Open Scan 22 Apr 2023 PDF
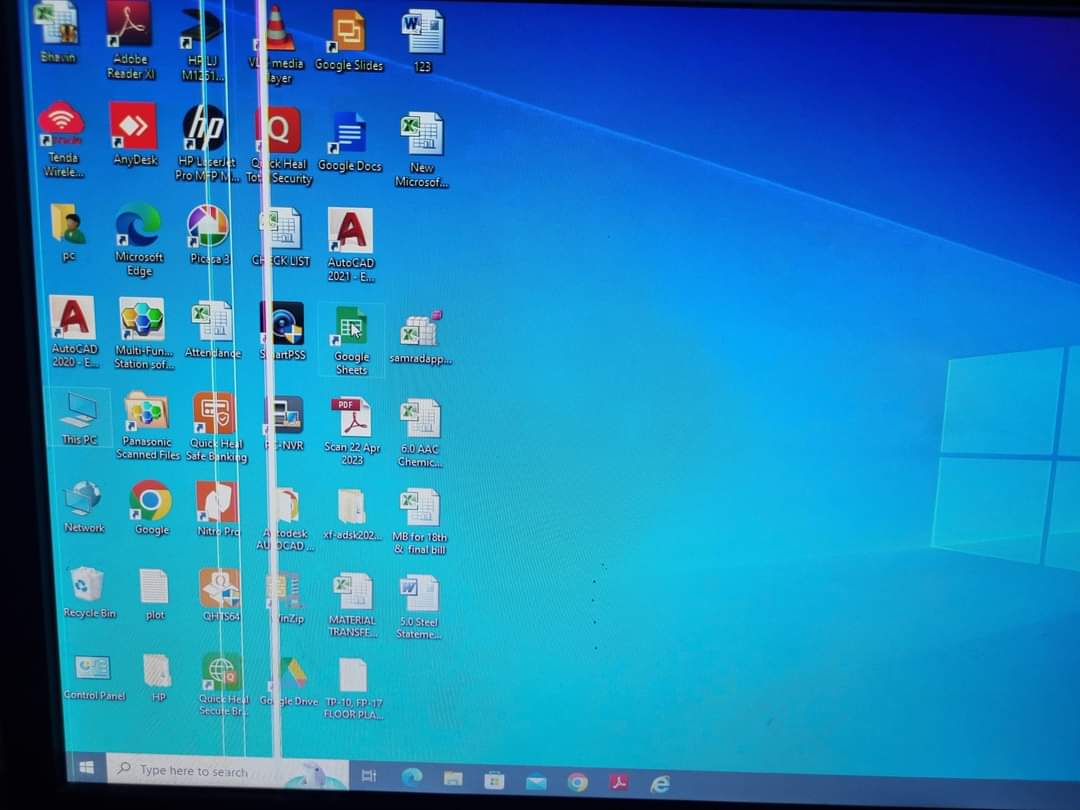 click(x=352, y=432)
